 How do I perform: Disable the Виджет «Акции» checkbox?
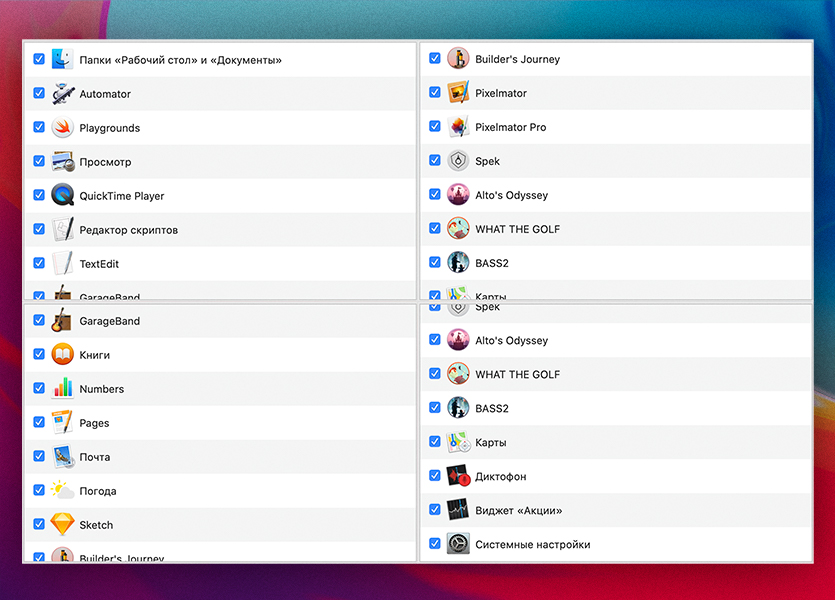tap(435, 510)
